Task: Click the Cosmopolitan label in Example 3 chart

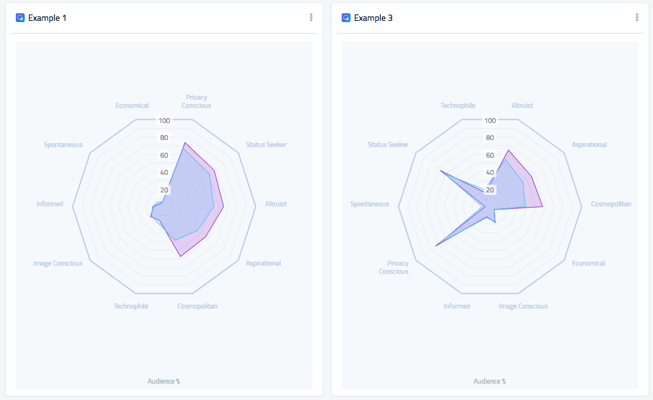Action: pyautogui.click(x=611, y=204)
